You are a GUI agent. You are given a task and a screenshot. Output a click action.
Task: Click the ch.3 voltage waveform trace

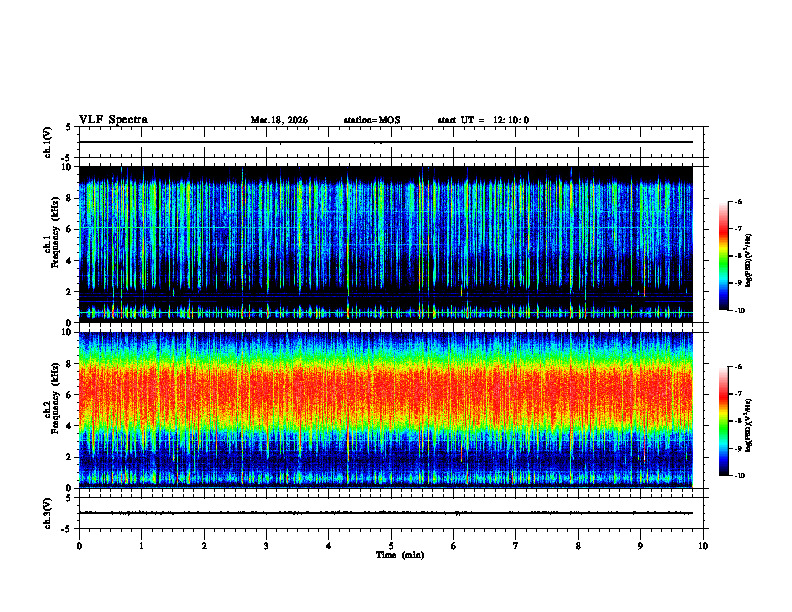point(386,513)
